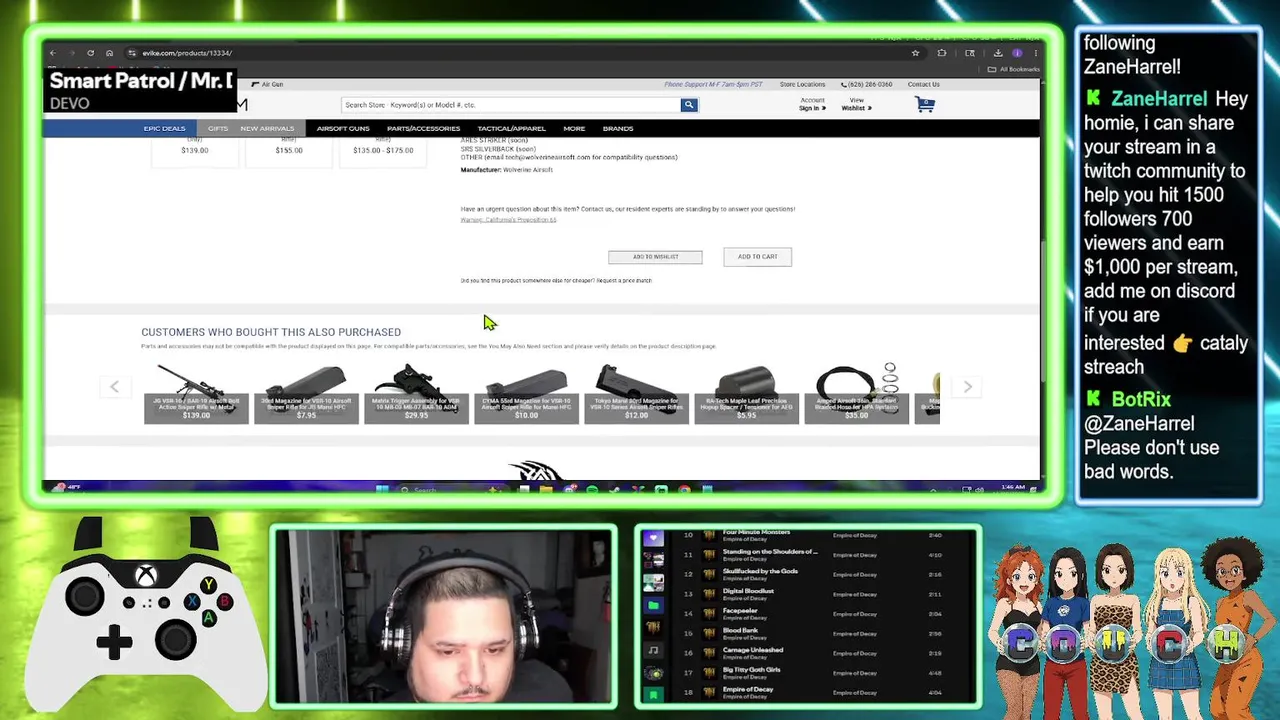Click the address bar URL evike.com/products/13334
This screenshot has width=1280, height=720.
click(187, 53)
